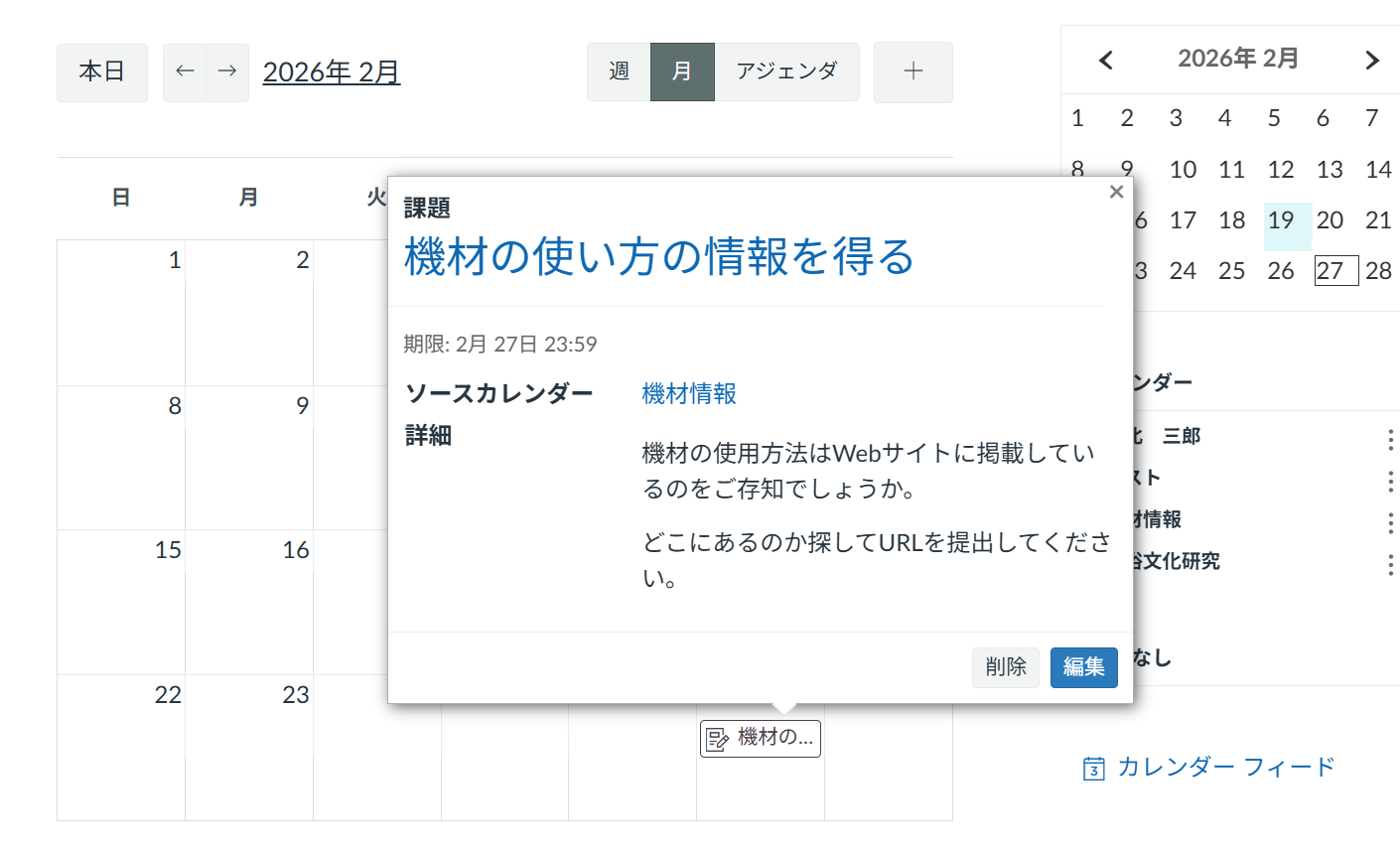Screen dimensions: 1400x852
Task: Click the mini calendar's left chevron
Action: click(x=1105, y=60)
